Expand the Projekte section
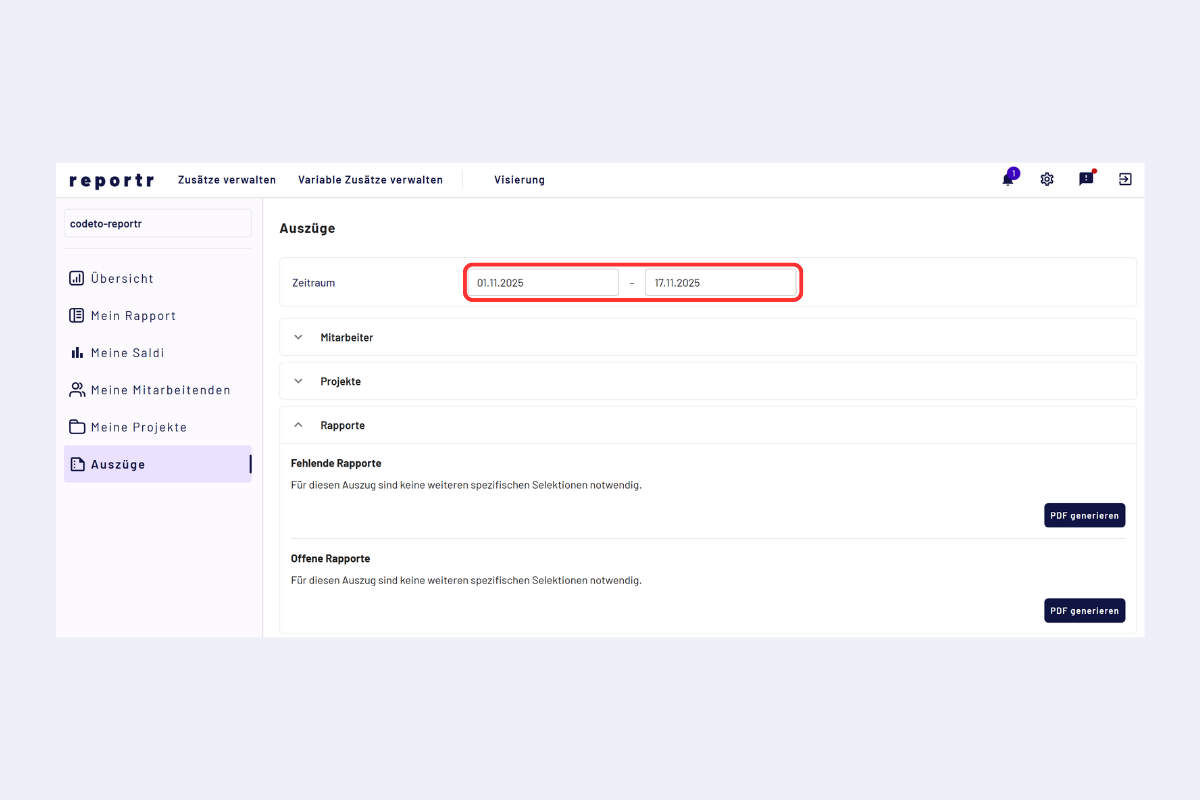This screenshot has width=1200, height=800. point(298,382)
